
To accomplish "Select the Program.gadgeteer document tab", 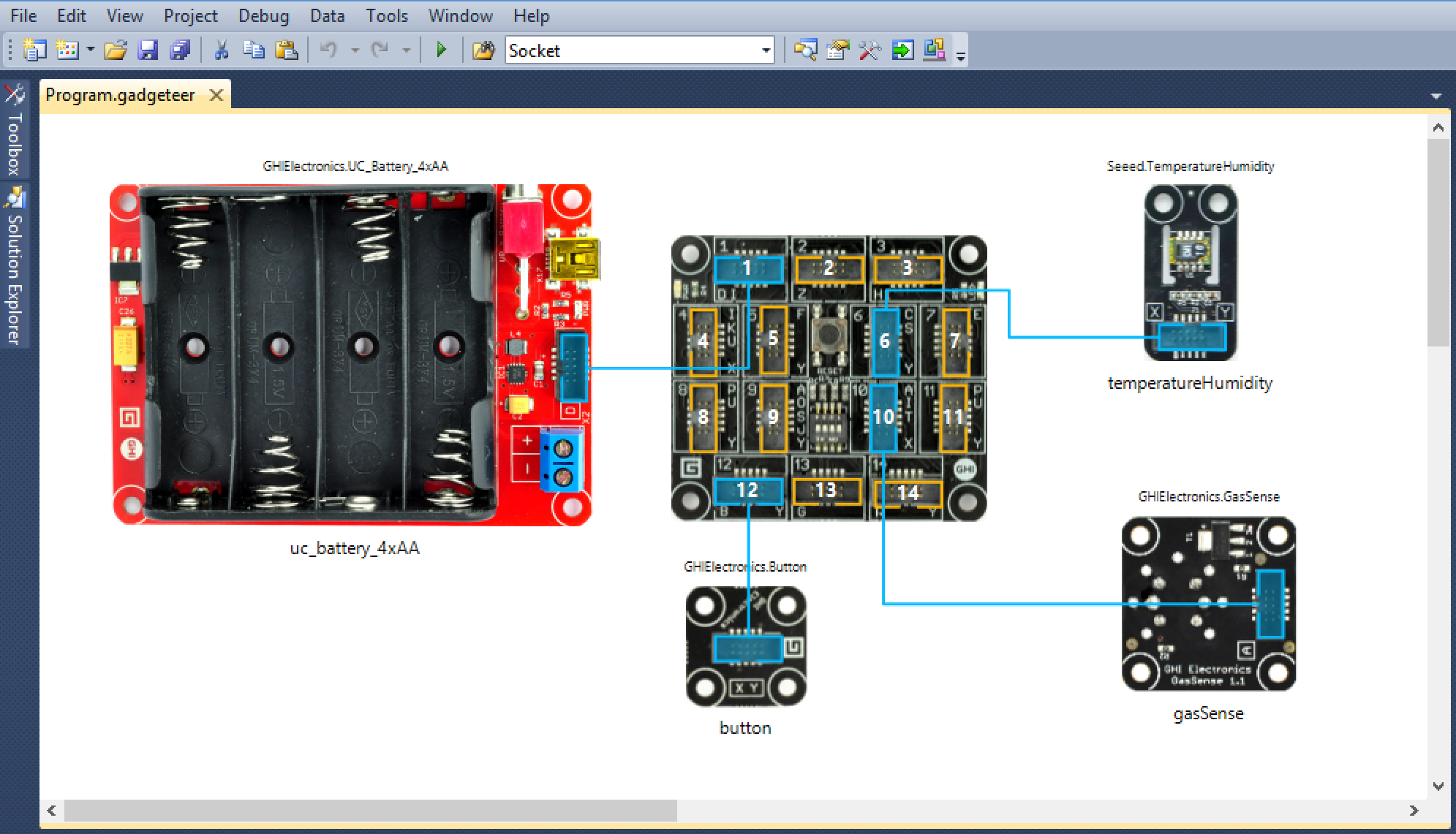I will coord(121,95).
